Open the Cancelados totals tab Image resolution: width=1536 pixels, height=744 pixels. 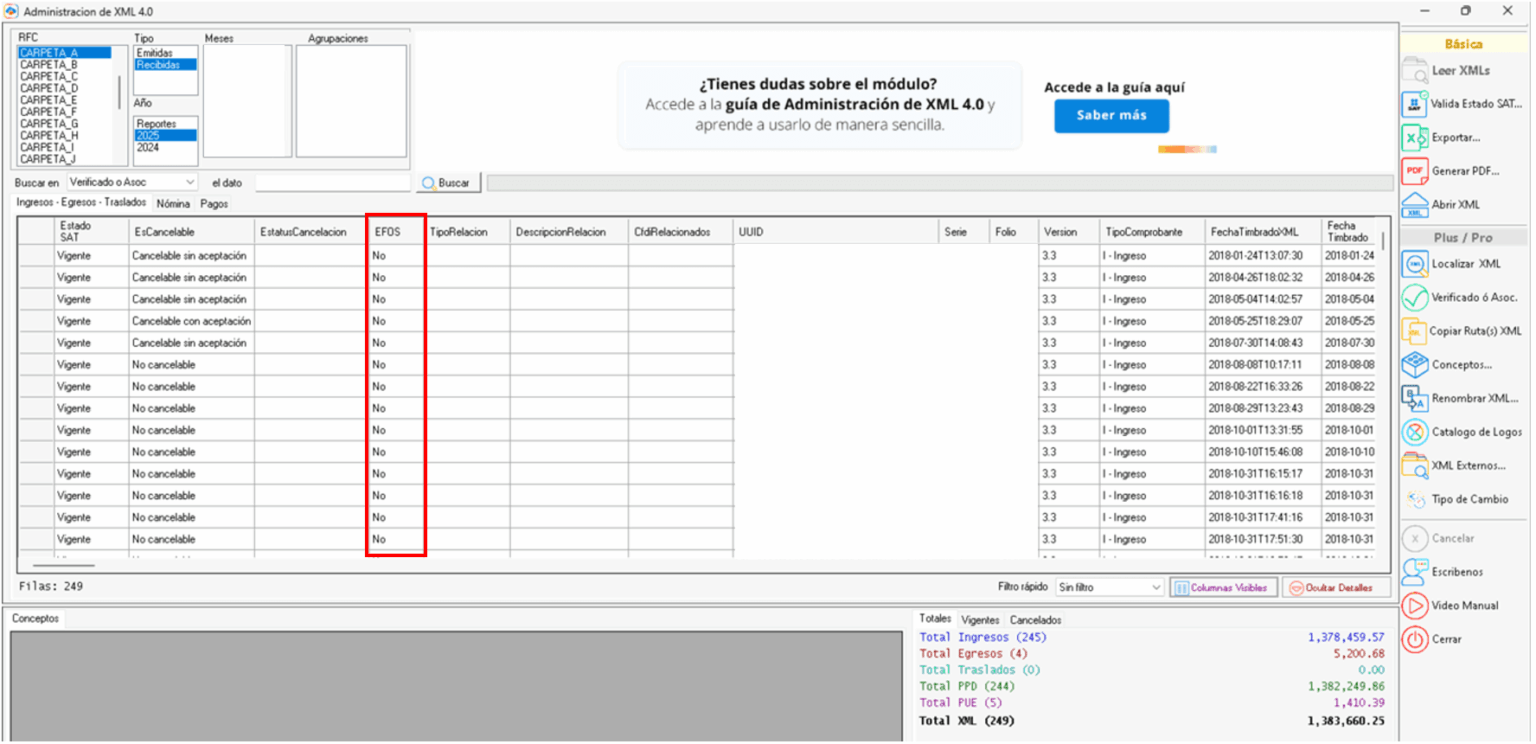point(1035,620)
